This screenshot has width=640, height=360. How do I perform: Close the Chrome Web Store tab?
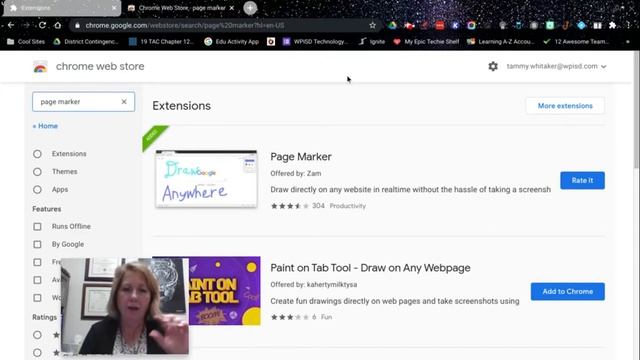pyautogui.click(x=232, y=8)
